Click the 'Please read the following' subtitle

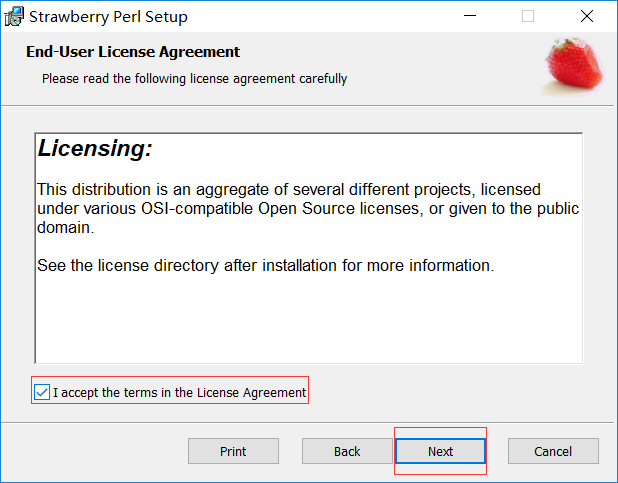click(x=194, y=78)
